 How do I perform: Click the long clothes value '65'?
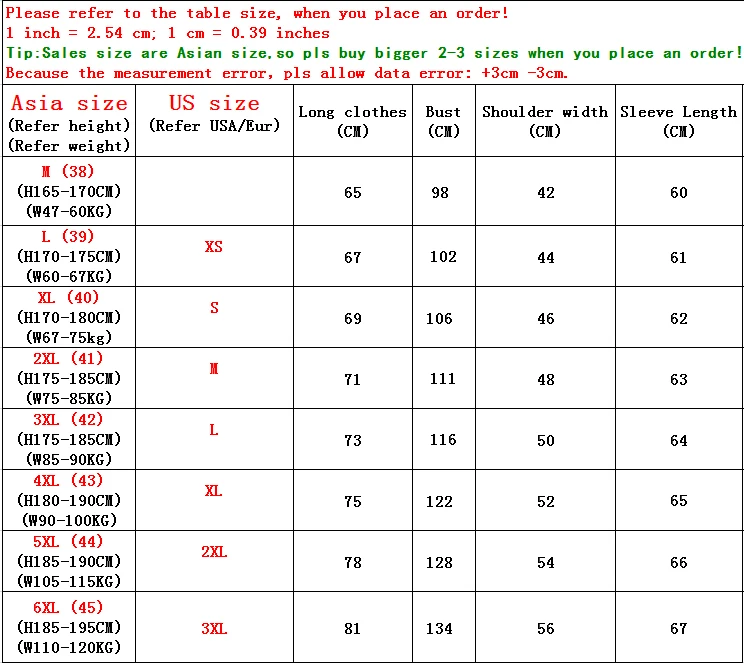pos(353,193)
